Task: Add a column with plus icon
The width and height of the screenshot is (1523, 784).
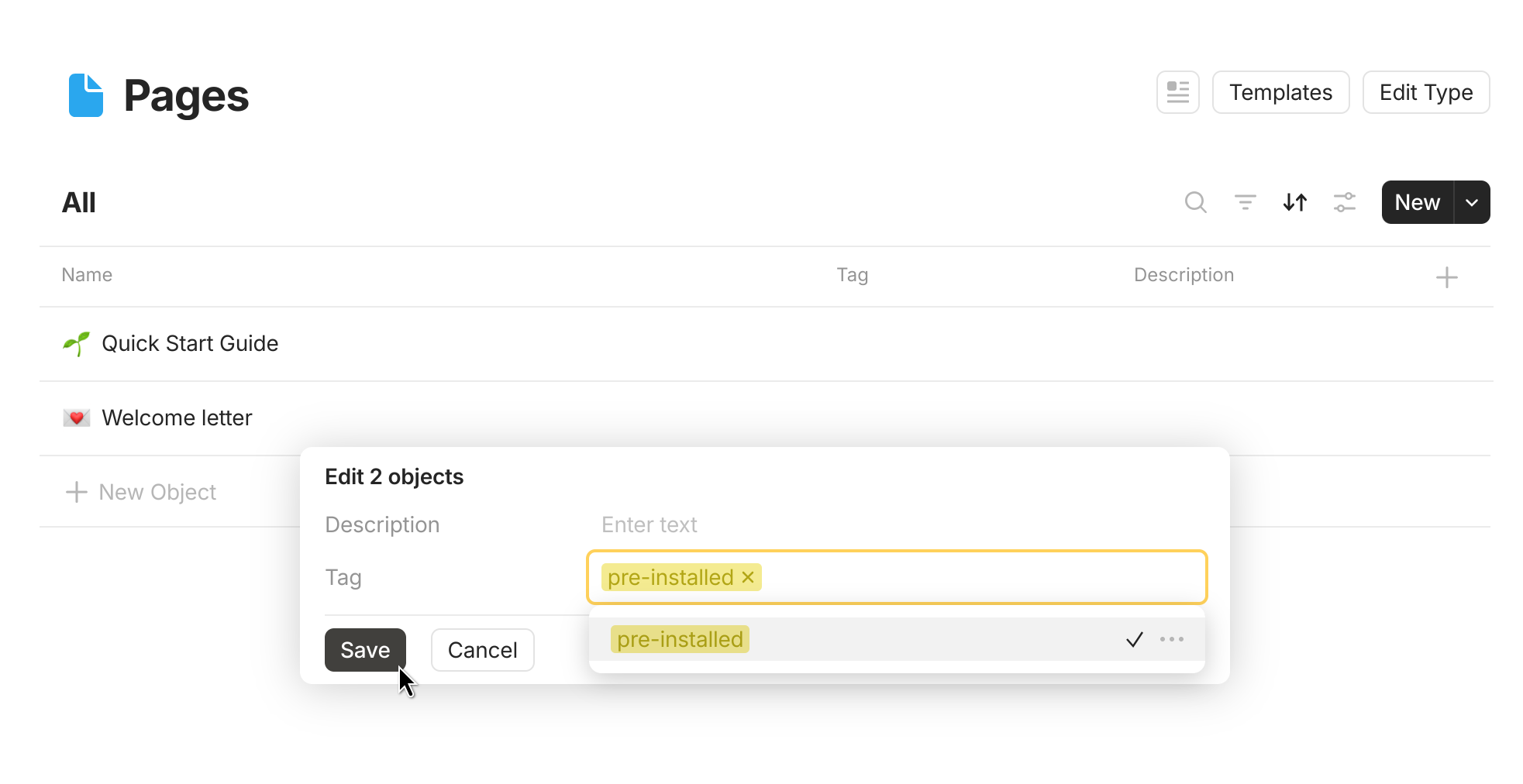Action: 1446,277
